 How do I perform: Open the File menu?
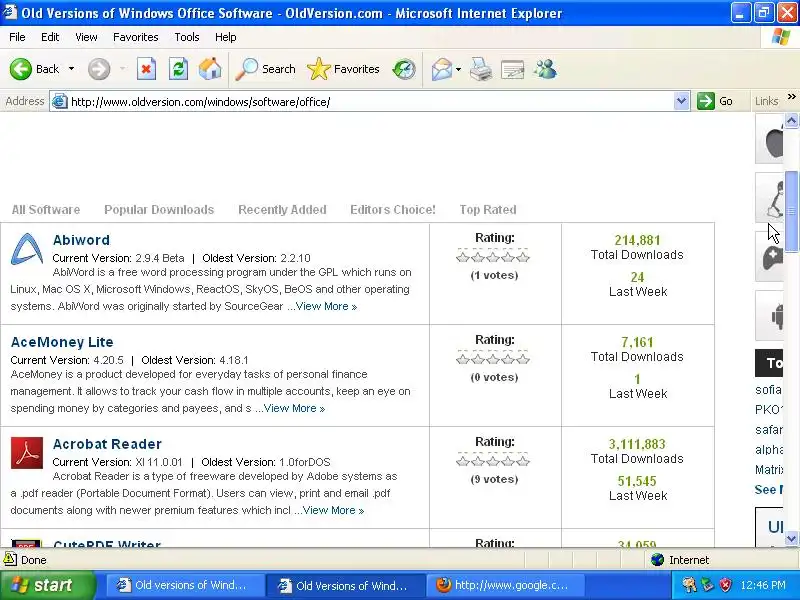[x=17, y=37]
